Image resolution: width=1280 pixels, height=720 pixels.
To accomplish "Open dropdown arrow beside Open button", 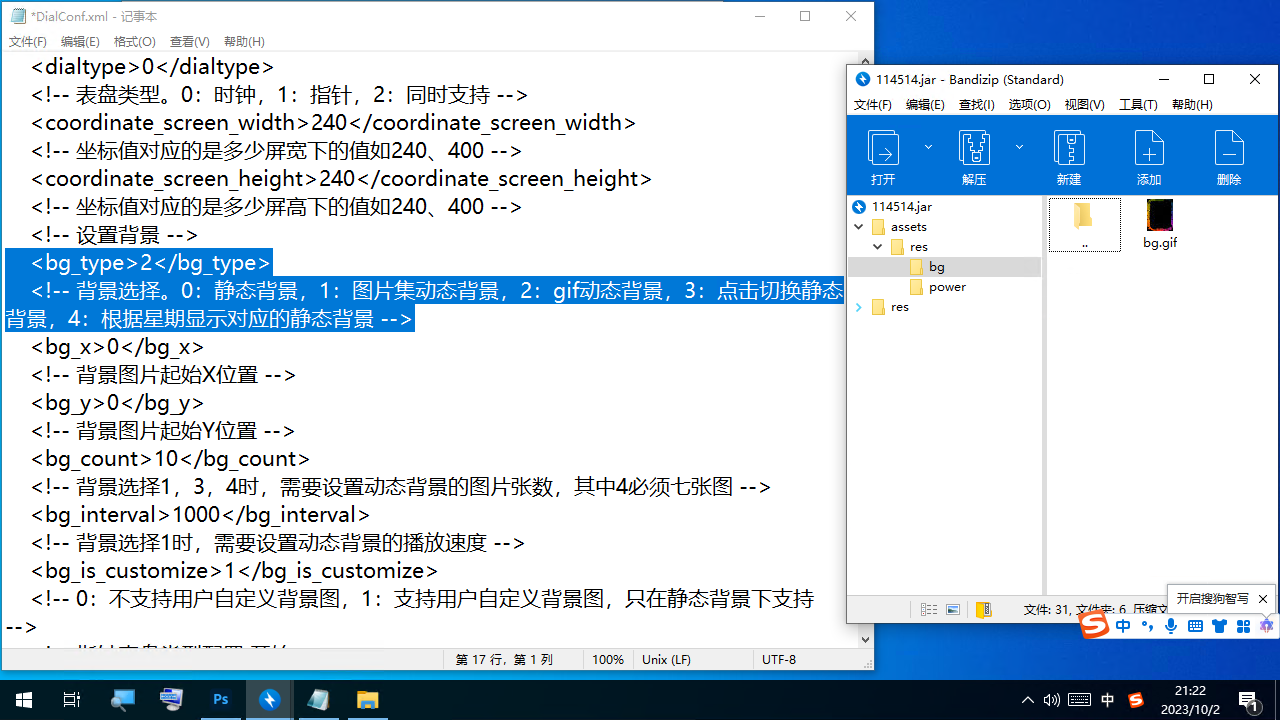I will click(928, 147).
